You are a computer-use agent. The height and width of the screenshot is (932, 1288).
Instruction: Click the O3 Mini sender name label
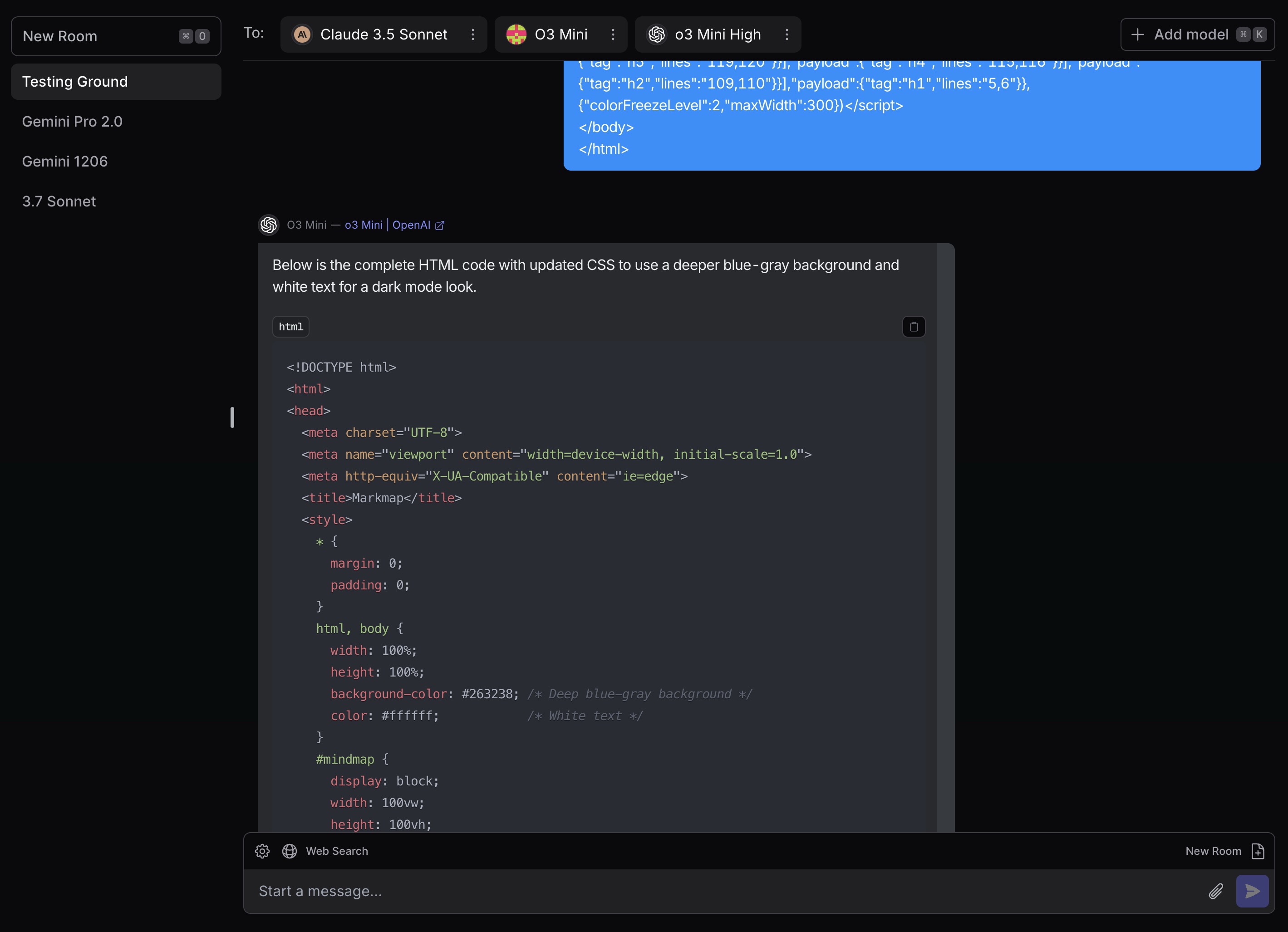(307, 225)
